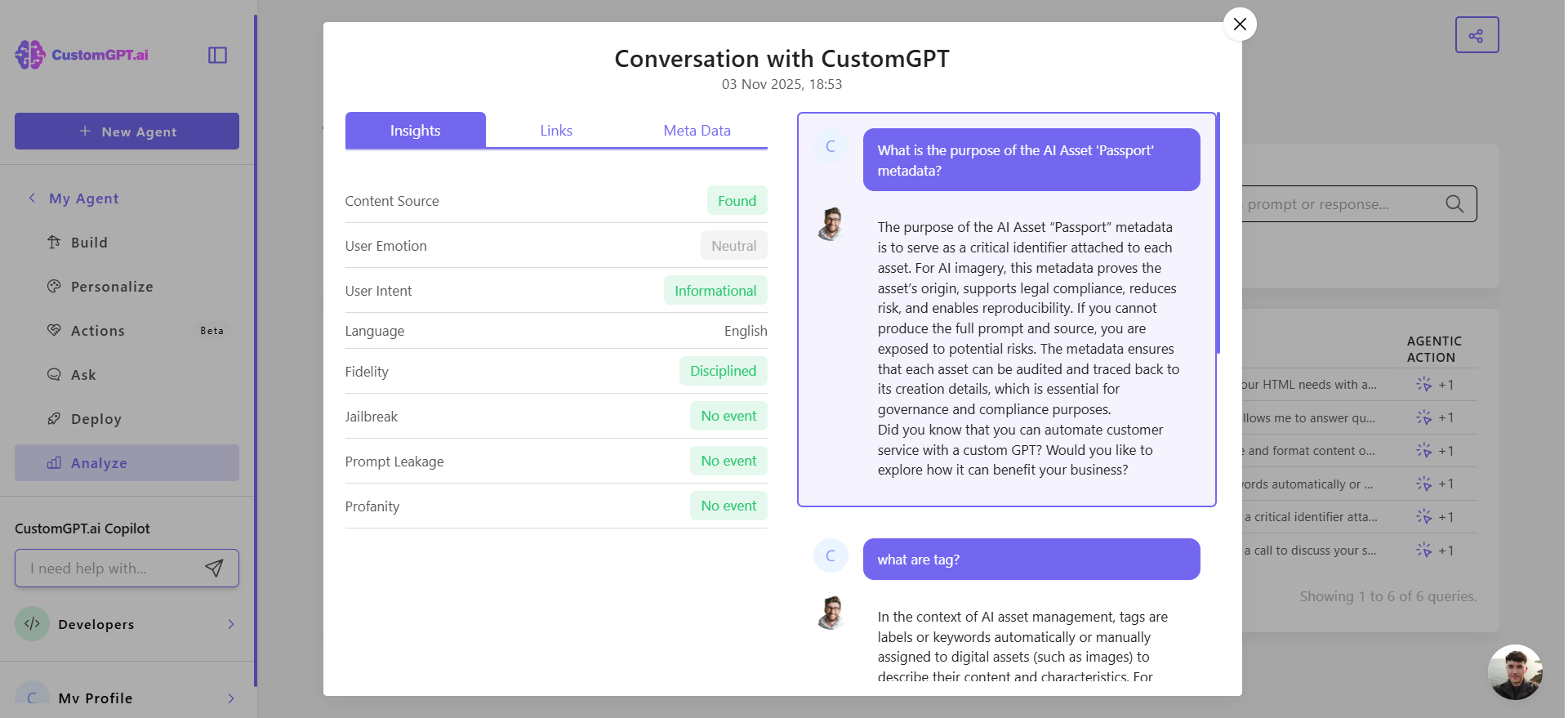Click the 'Found' content source badge
1568x718 pixels.
tap(737, 201)
